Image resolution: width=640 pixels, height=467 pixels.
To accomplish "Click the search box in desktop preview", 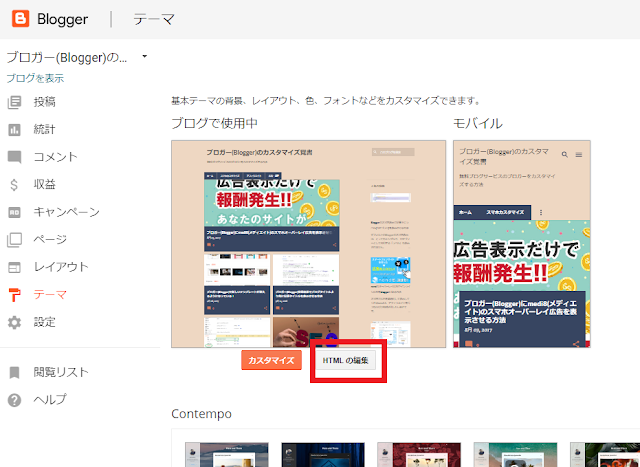I will tap(393, 152).
